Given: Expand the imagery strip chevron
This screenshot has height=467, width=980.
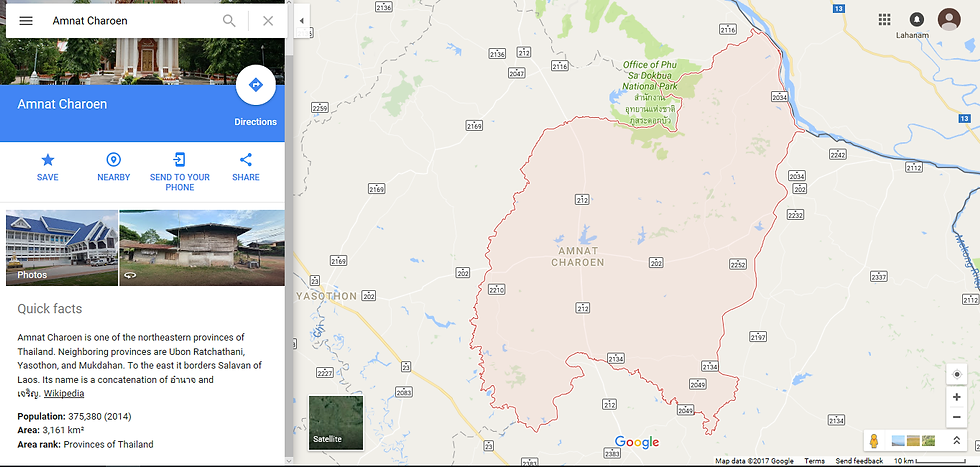Looking at the screenshot, I should coord(956,441).
